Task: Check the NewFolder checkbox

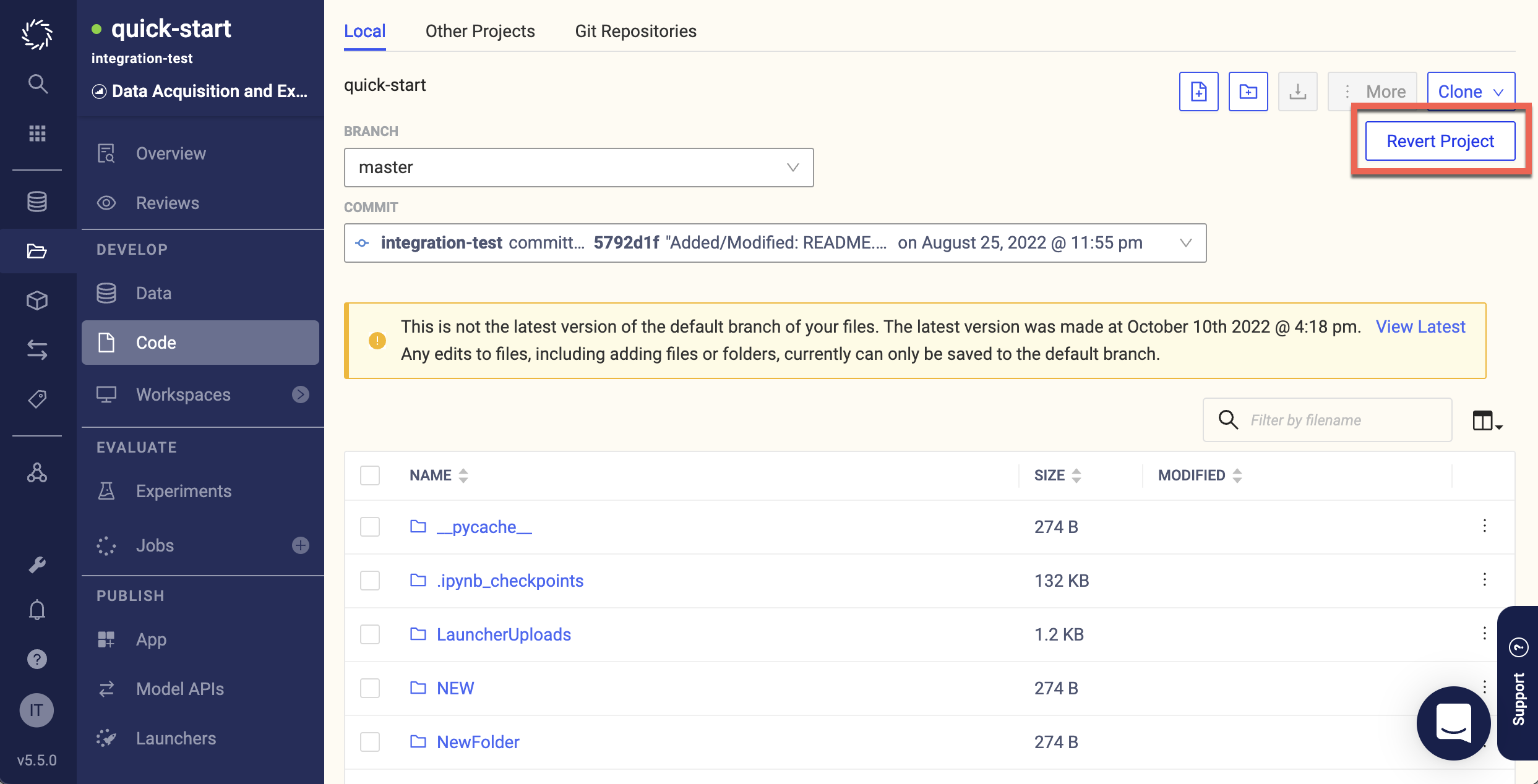Action: coord(370,742)
